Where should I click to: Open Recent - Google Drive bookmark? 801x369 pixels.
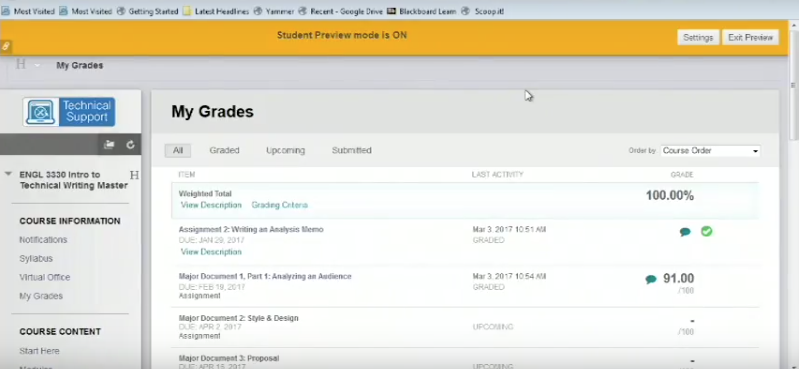pos(340,11)
